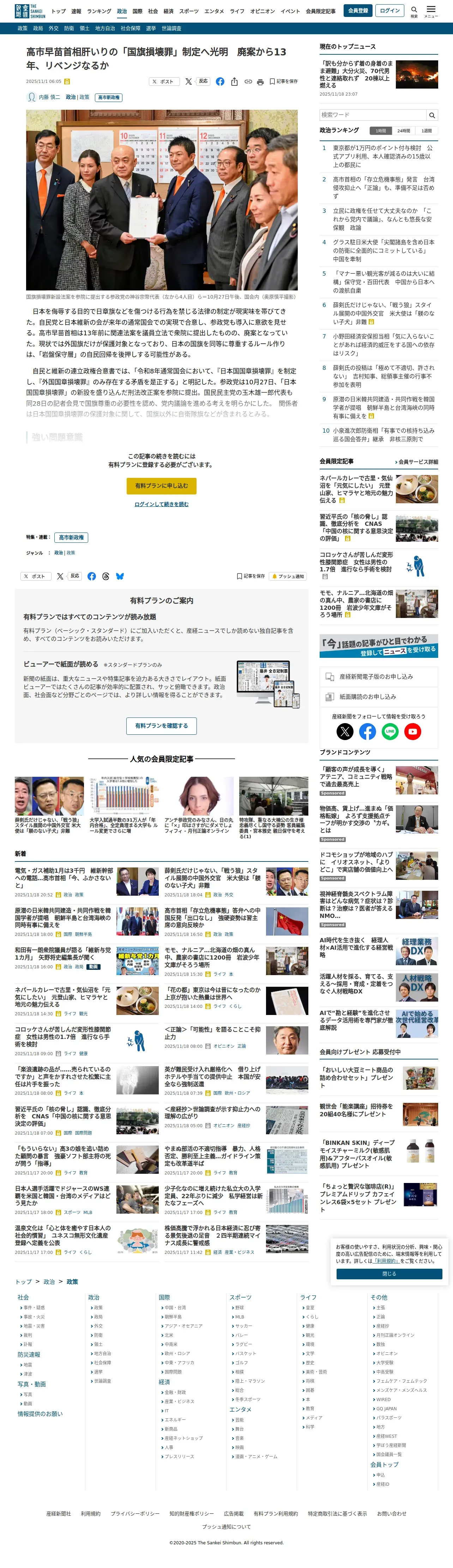Share the article on Facebook from the top share bar
This screenshot has width=453, height=1568.
click(220, 82)
